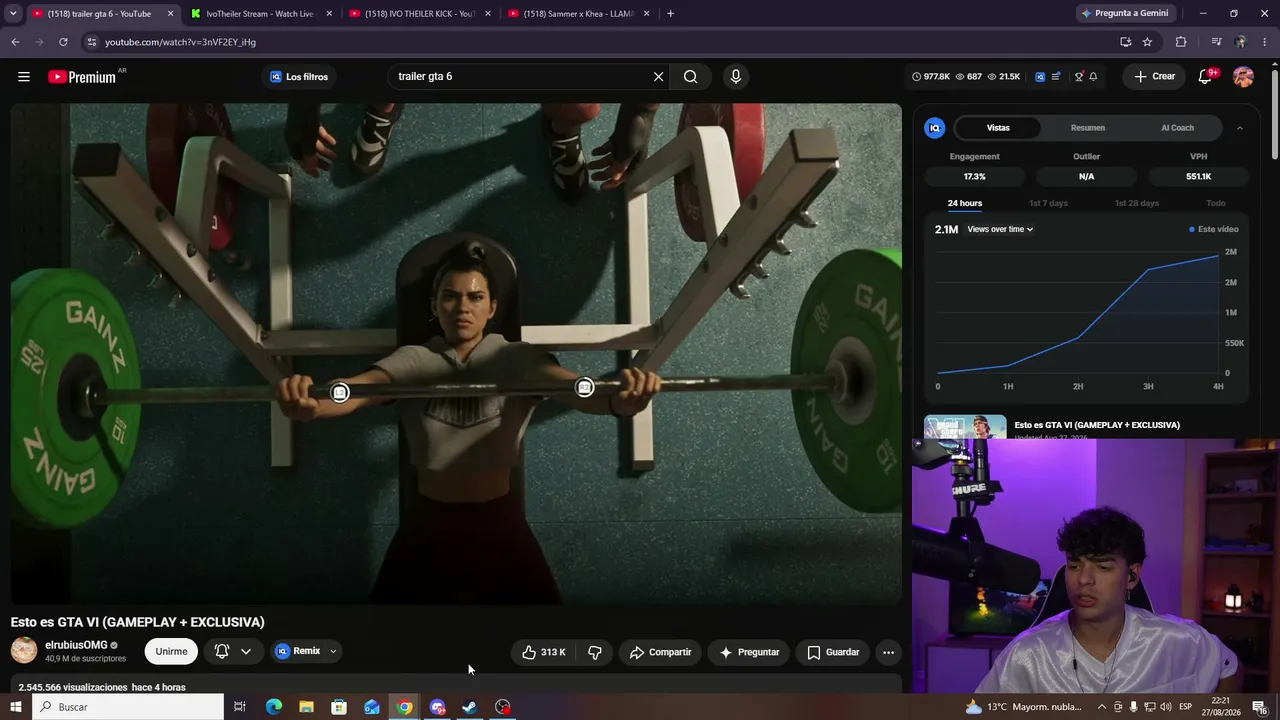Switch to Sammer x Khea browser tab

[x=578, y=13]
